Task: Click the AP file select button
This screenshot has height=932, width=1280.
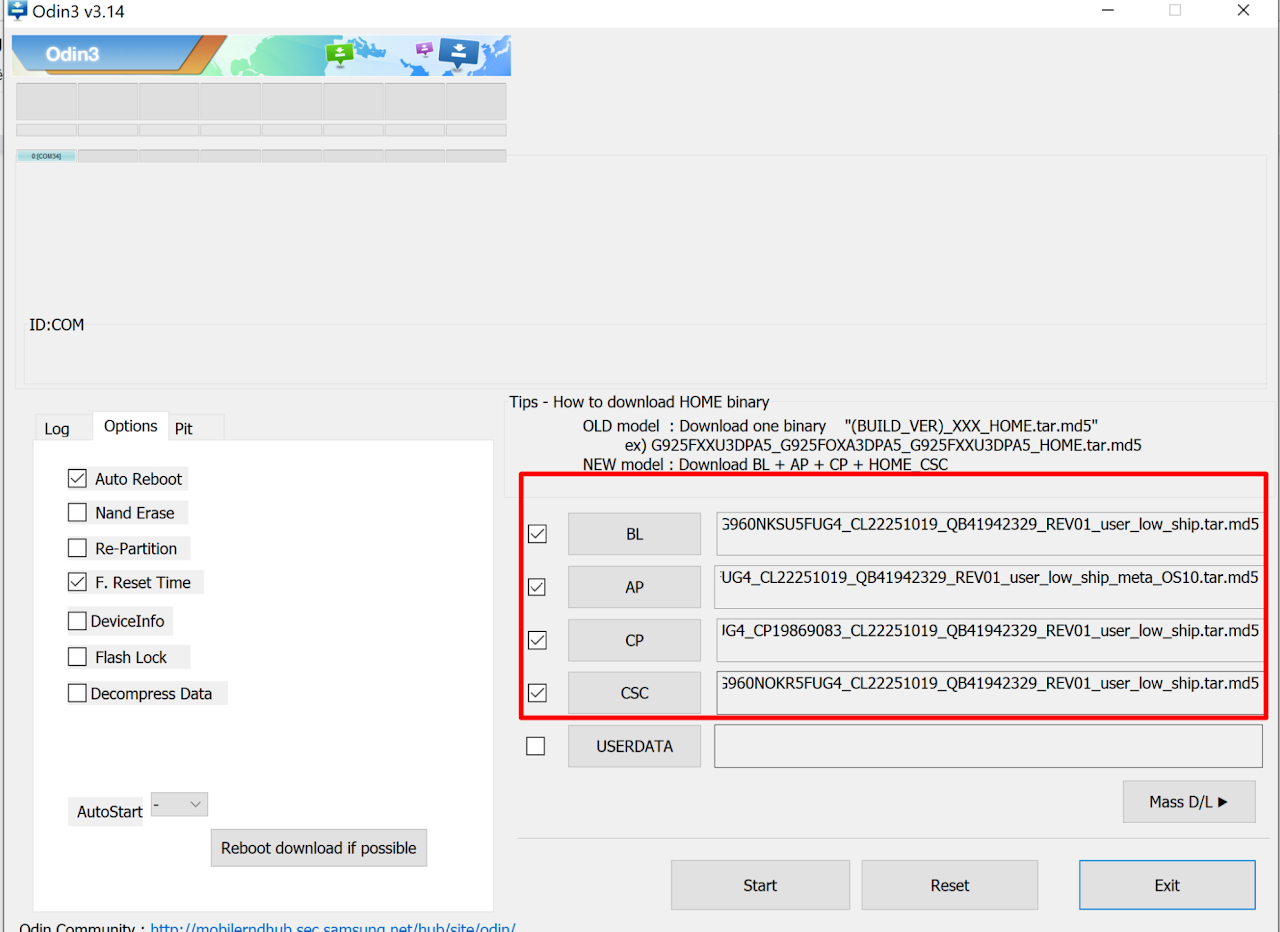Action: tap(634, 587)
